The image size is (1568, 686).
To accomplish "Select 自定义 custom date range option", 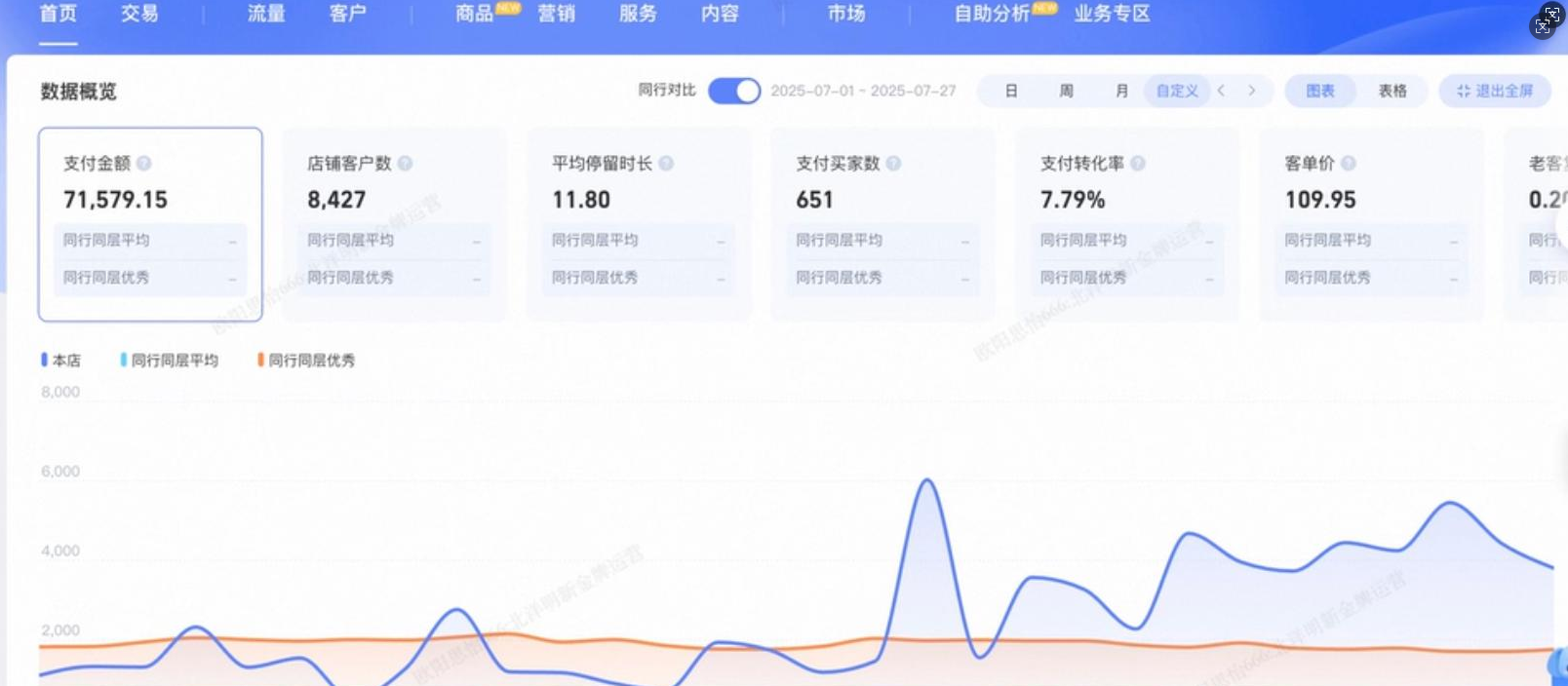I will click(1176, 91).
